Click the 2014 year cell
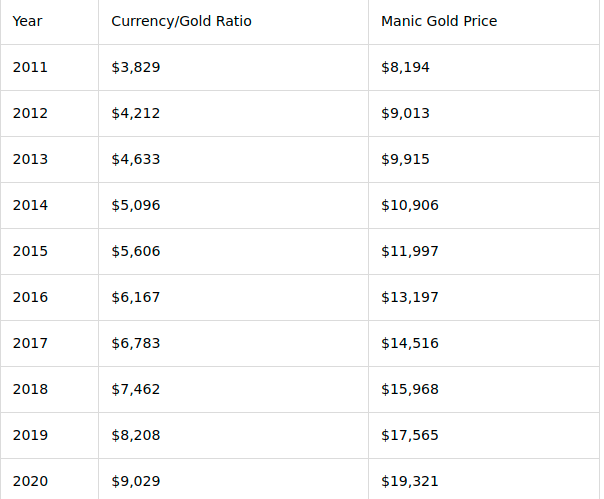This screenshot has height=499, width=604. coord(49,205)
